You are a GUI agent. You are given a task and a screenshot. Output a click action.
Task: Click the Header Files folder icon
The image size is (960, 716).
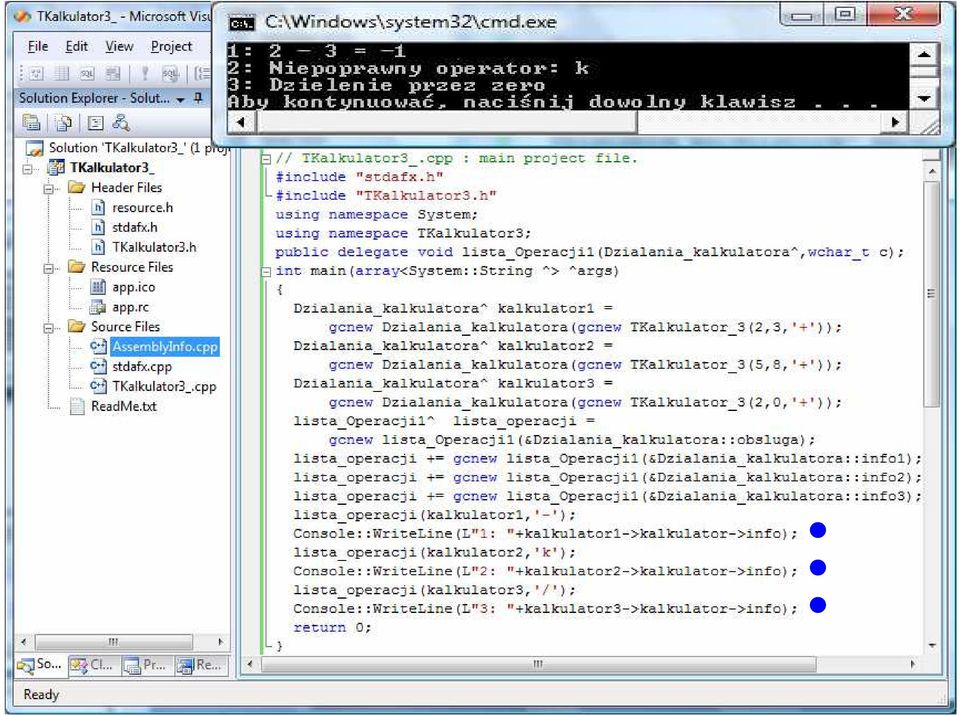click(x=77, y=187)
